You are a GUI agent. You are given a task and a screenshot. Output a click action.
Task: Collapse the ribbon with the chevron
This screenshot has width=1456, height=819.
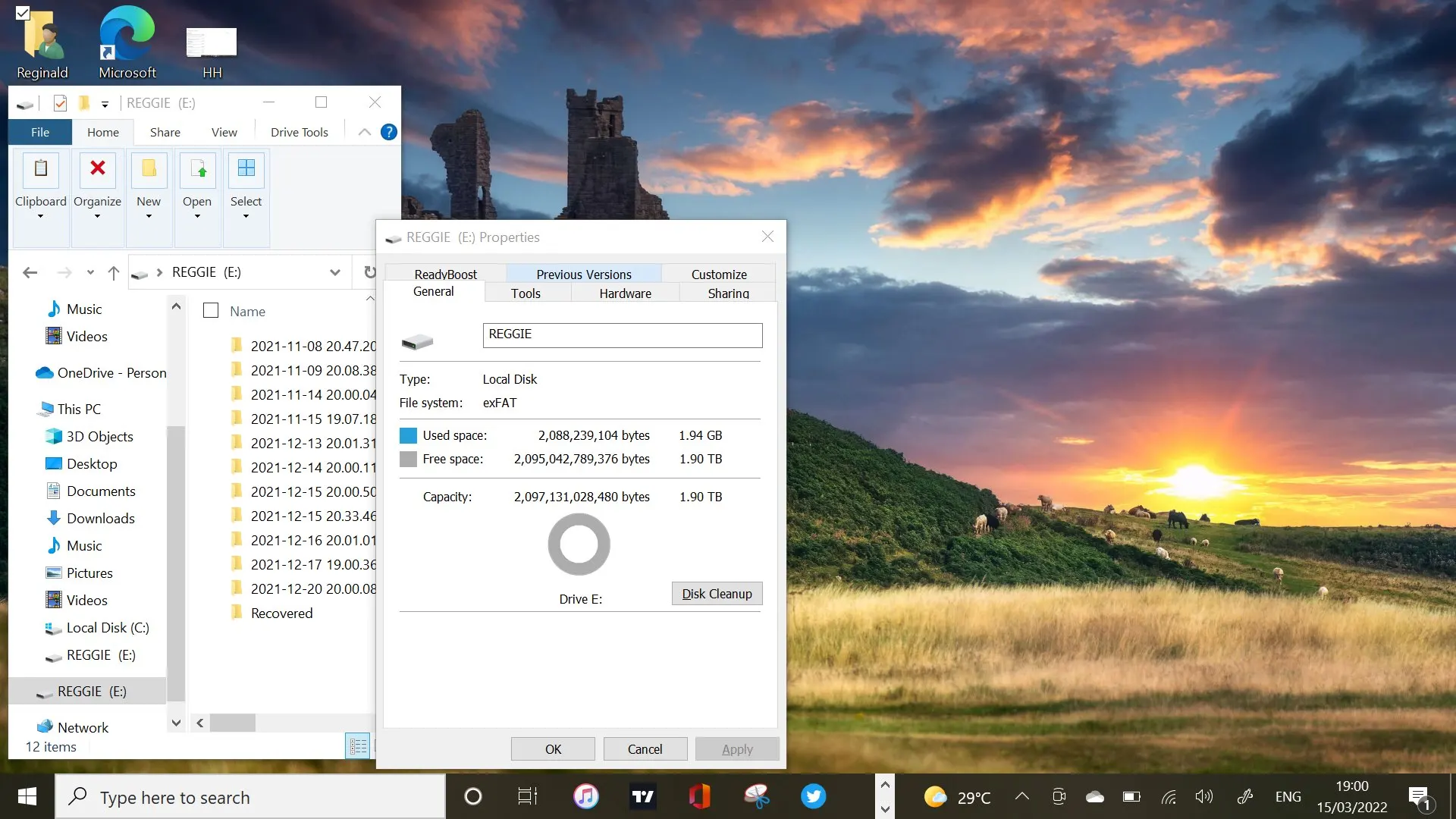(365, 132)
